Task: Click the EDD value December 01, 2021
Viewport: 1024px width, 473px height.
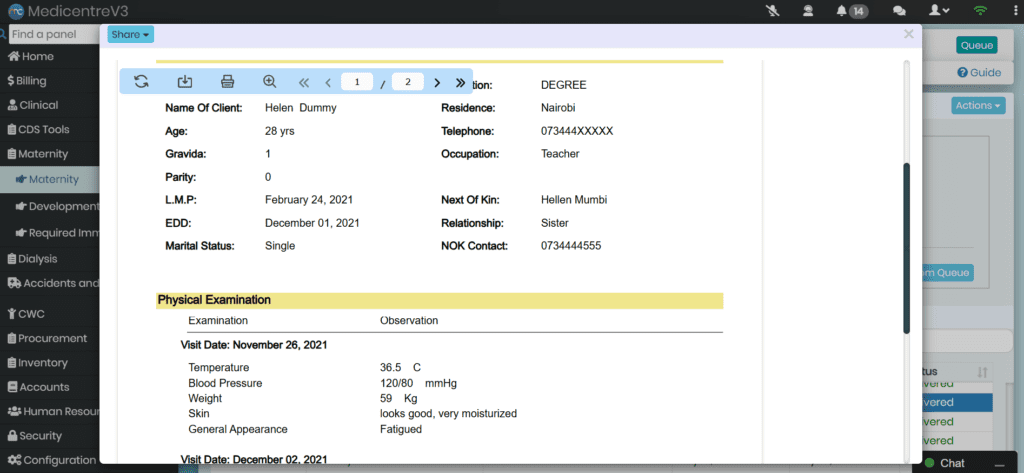Action: pos(312,223)
